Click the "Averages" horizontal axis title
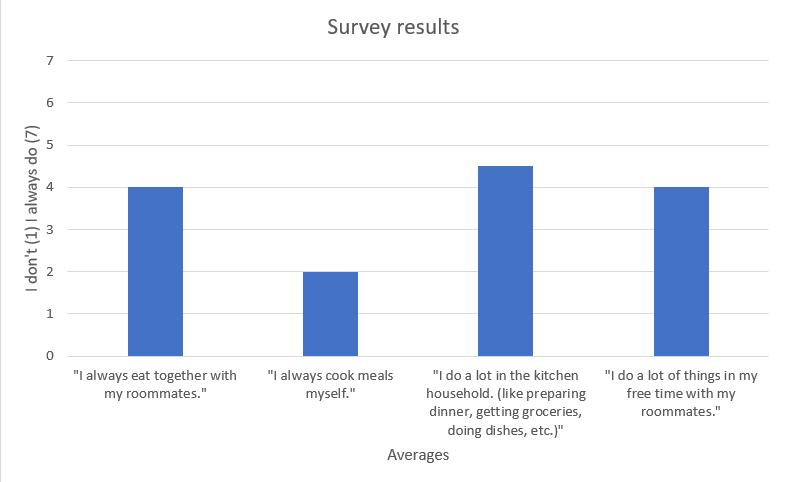 (418, 455)
